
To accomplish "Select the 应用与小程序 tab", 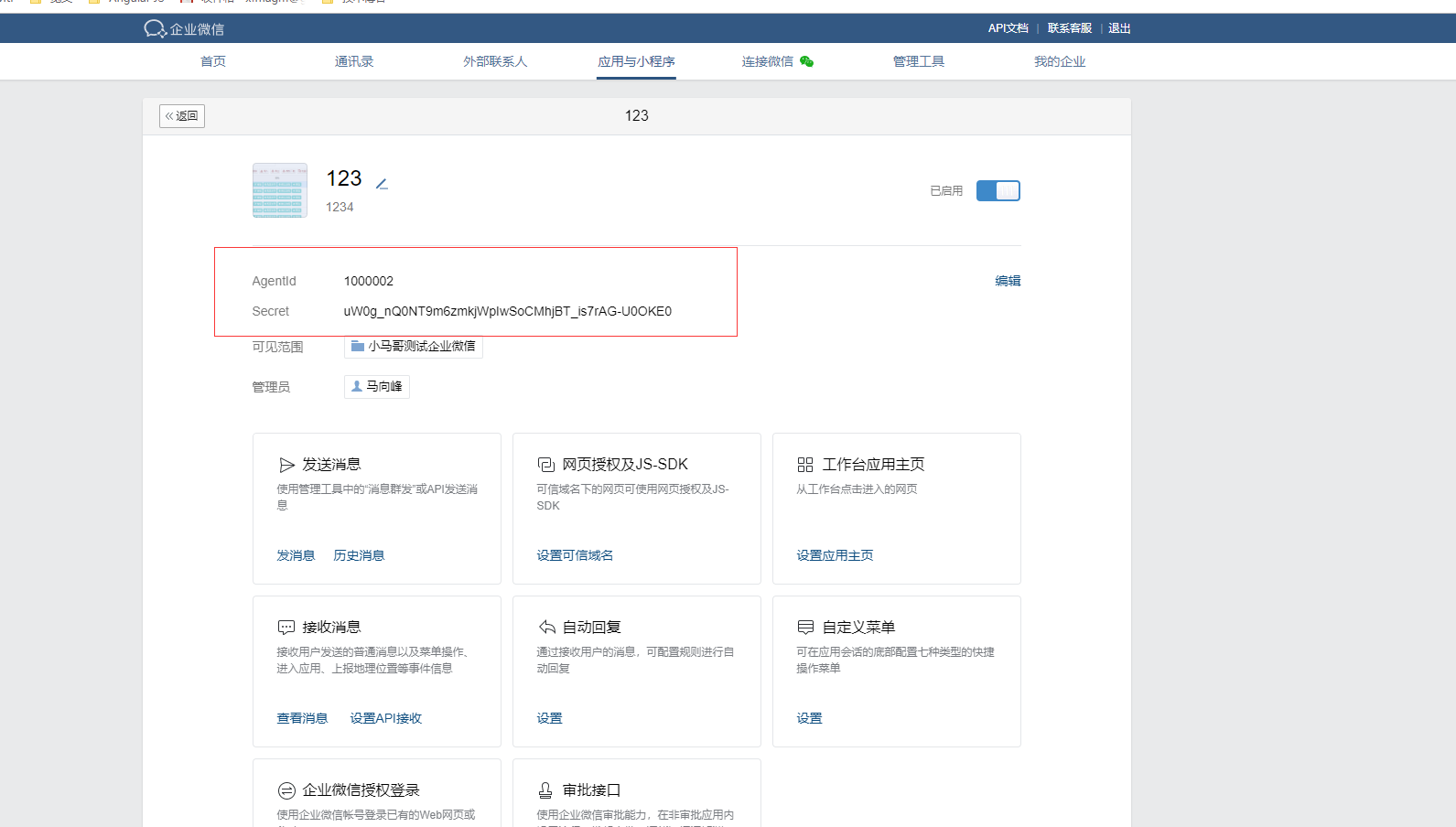I will pos(636,61).
